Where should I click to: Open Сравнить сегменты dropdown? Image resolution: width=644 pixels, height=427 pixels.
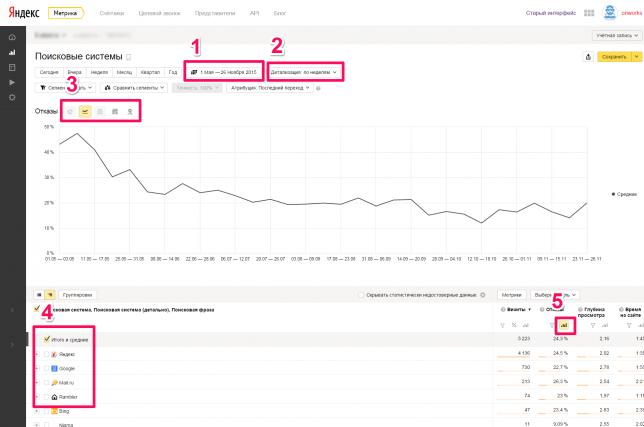[134, 88]
